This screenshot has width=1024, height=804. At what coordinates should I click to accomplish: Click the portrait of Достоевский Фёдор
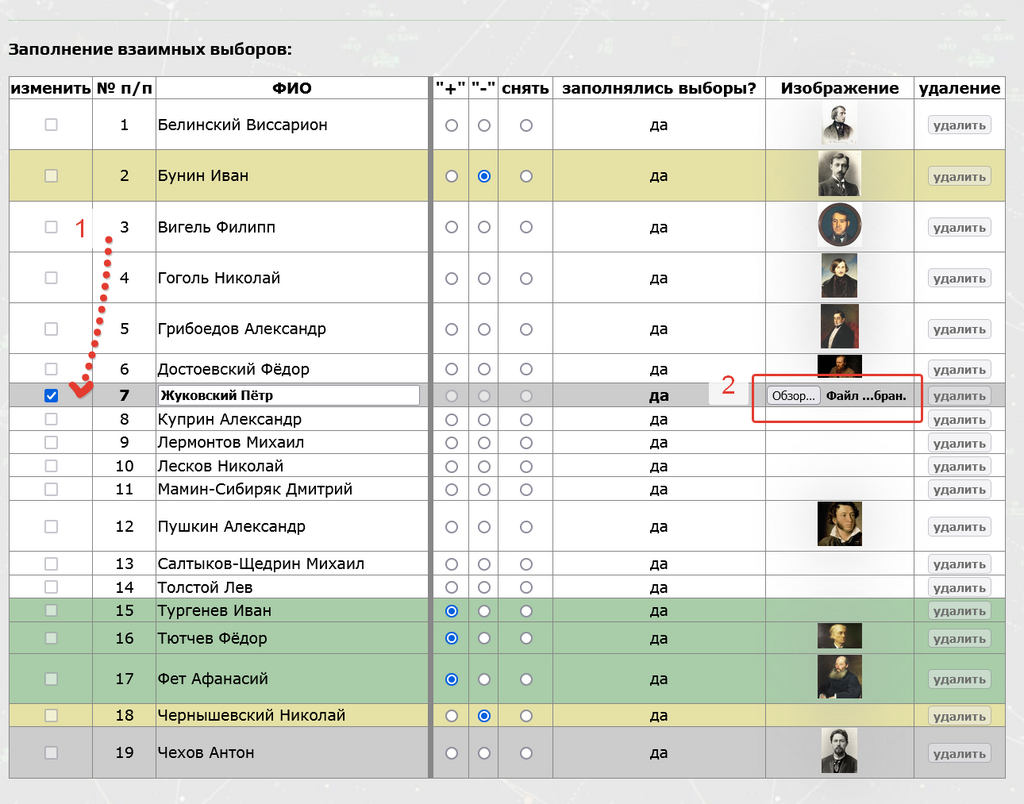coord(840,368)
